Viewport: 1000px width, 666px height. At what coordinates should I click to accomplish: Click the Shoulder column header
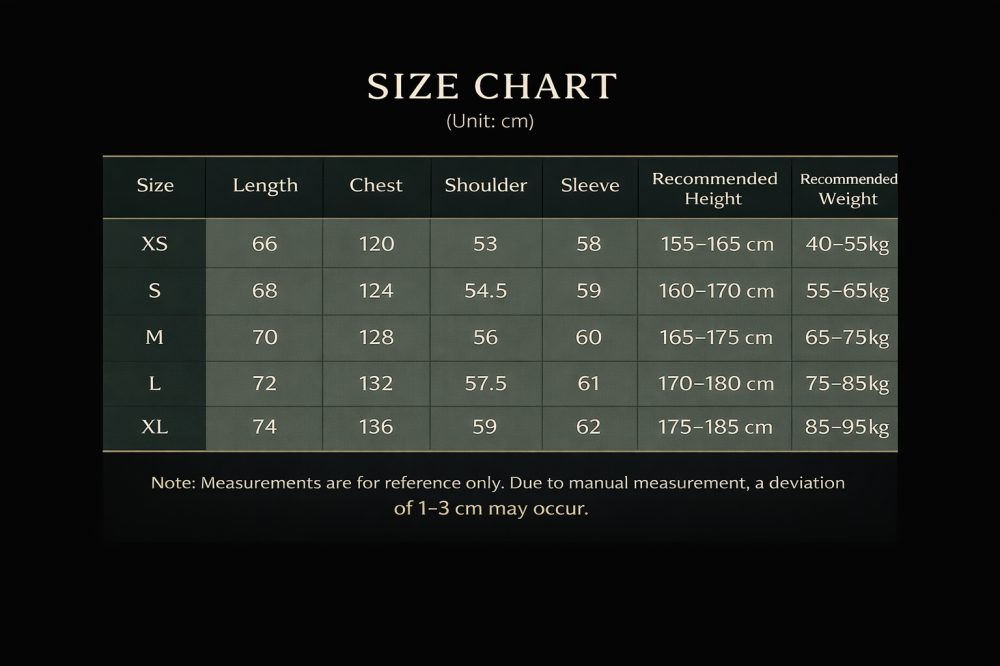click(485, 185)
